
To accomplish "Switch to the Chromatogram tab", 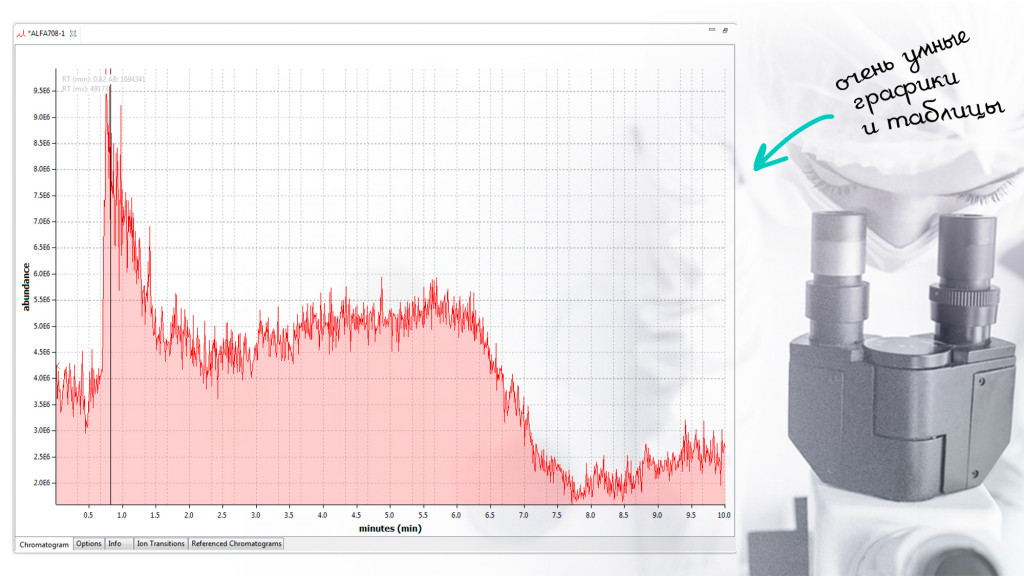I will click(44, 544).
